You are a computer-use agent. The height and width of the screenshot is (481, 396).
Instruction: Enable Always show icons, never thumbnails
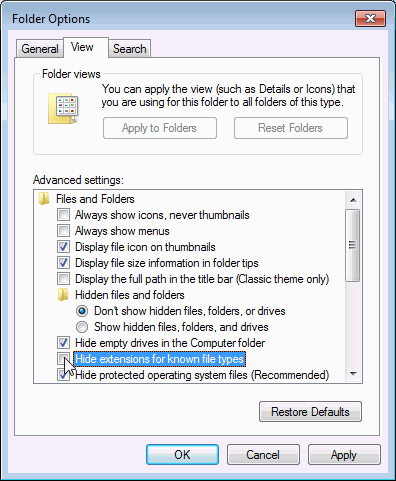(63, 215)
